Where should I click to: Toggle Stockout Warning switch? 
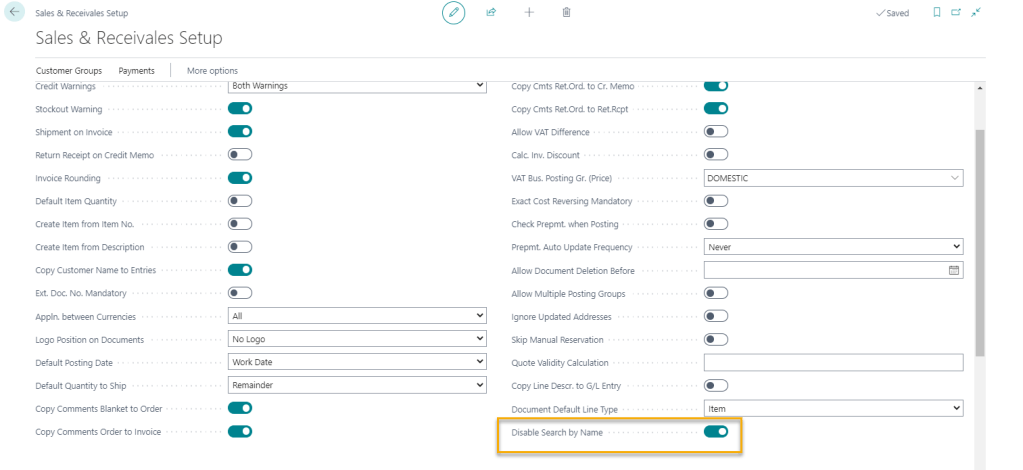pos(240,108)
